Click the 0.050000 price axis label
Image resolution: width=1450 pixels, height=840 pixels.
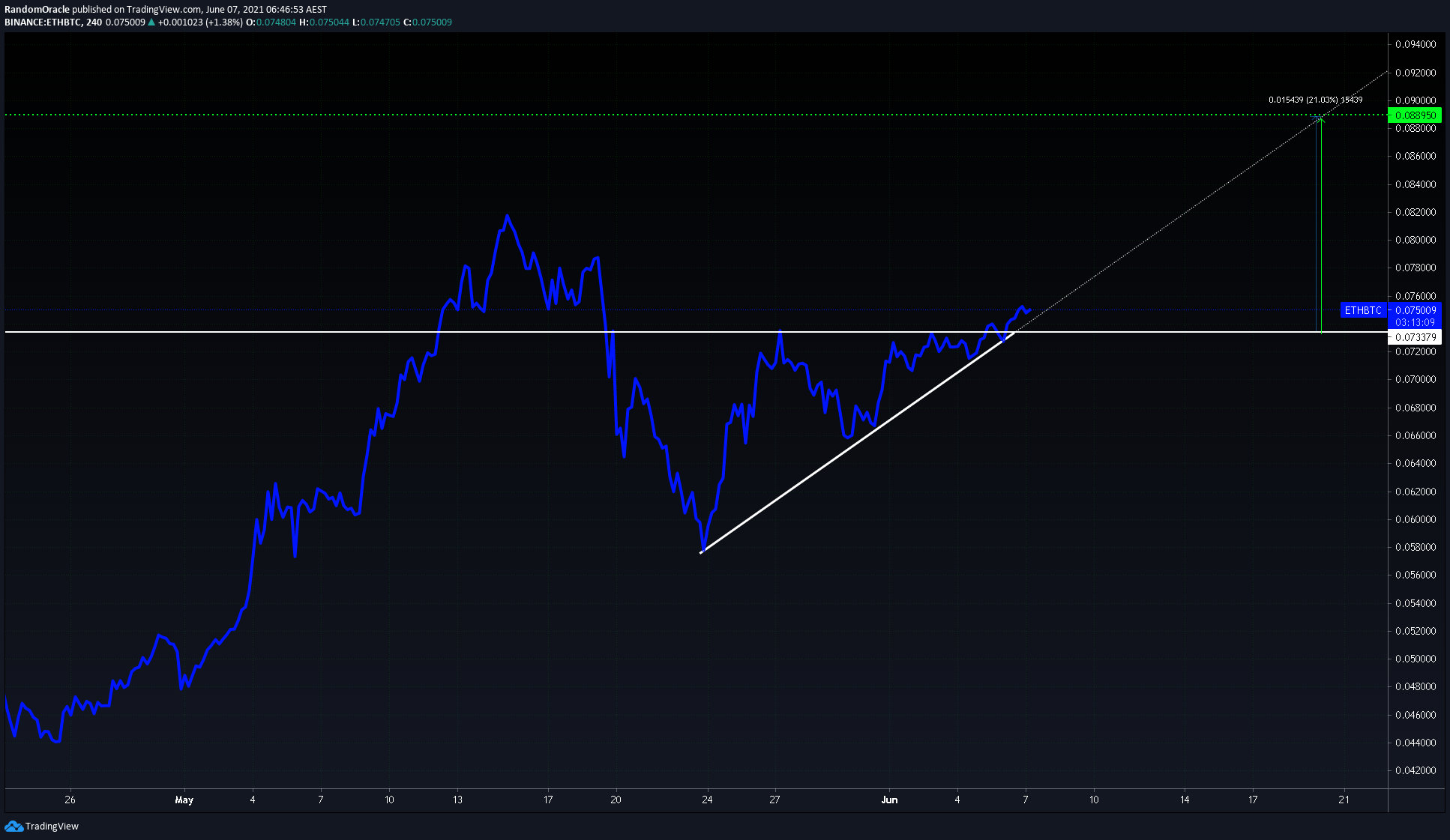[x=1416, y=659]
